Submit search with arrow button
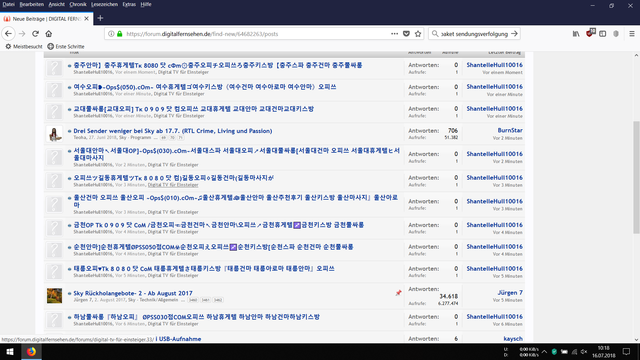 pos(514,34)
